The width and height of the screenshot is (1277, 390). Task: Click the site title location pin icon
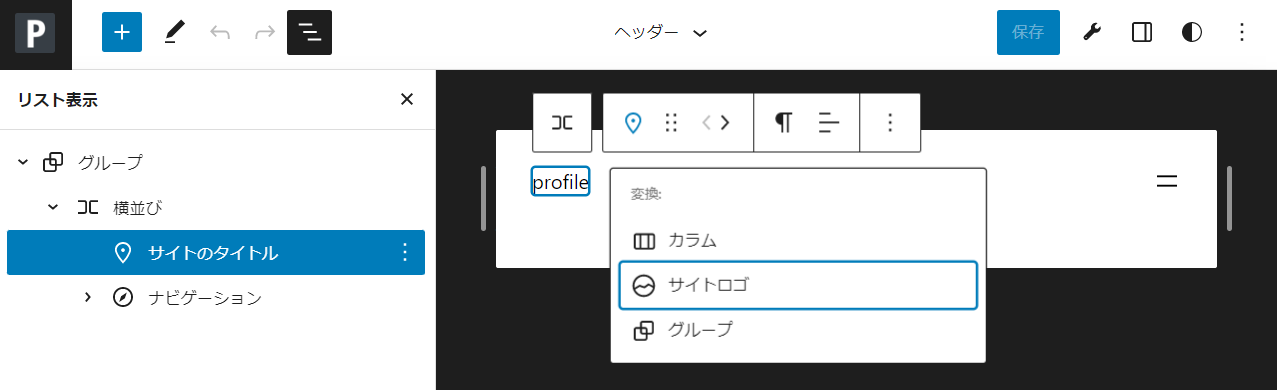click(x=632, y=122)
